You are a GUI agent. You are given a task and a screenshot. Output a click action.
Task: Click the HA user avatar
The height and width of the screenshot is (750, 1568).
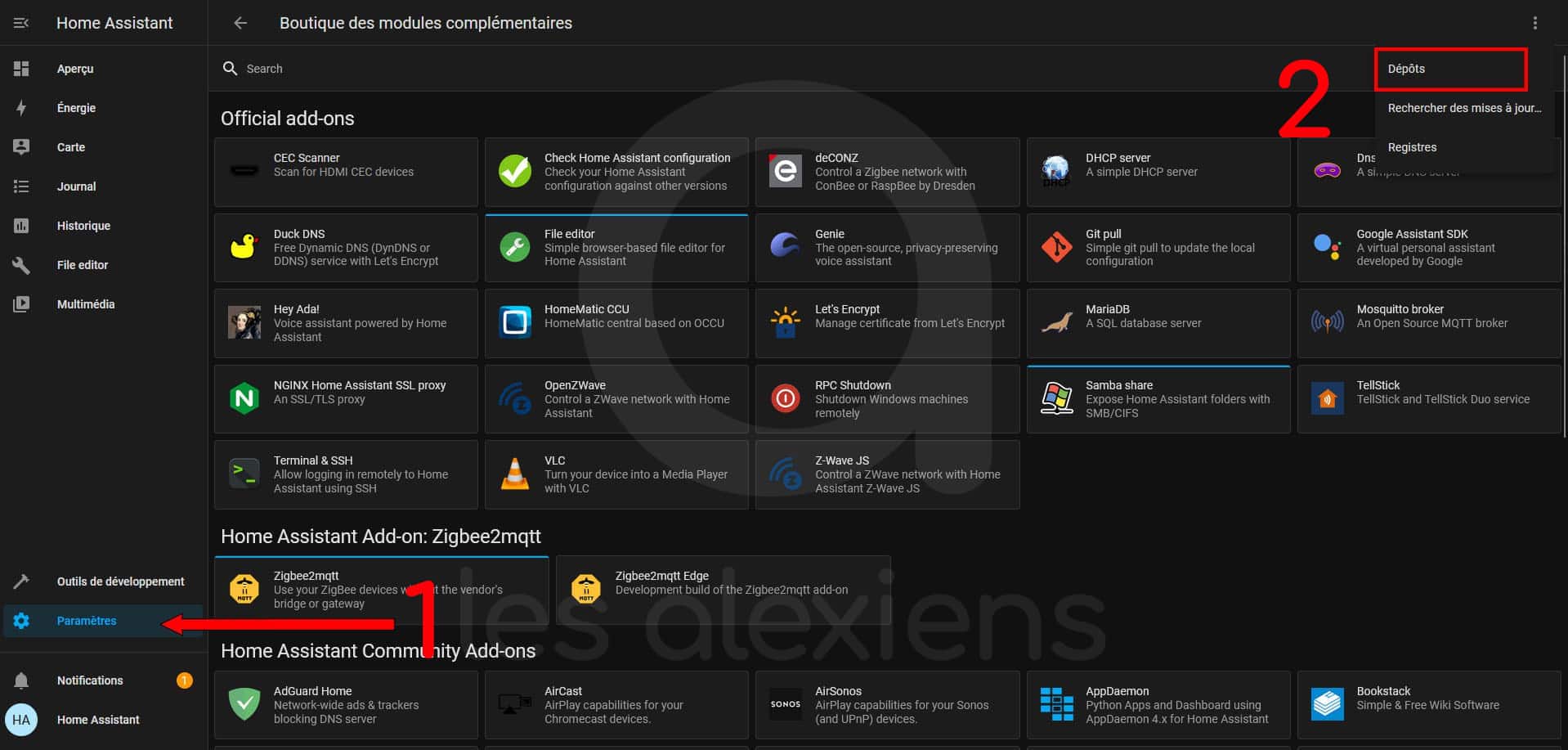point(21,720)
